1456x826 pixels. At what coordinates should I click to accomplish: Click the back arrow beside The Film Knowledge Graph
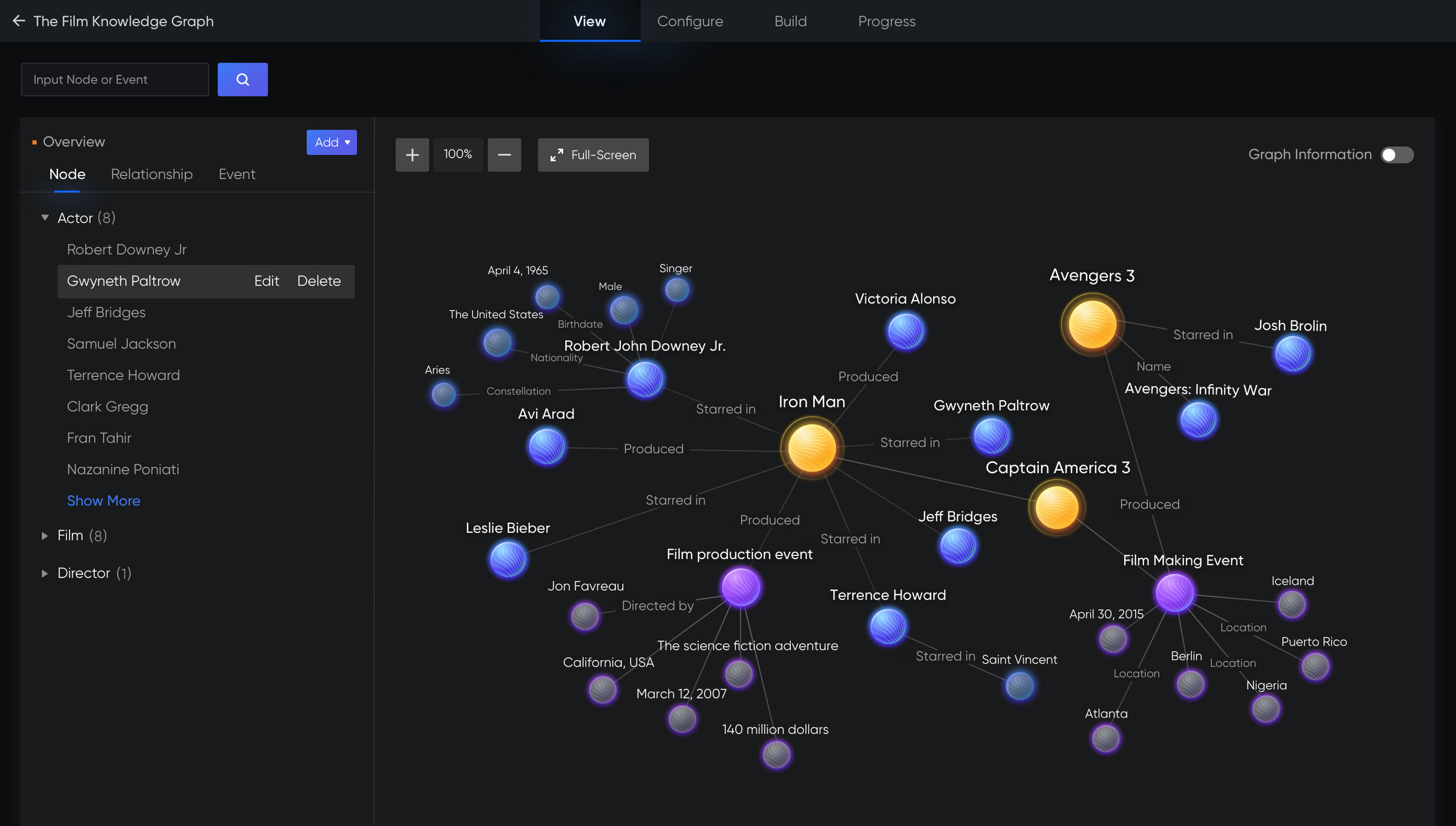coord(19,20)
